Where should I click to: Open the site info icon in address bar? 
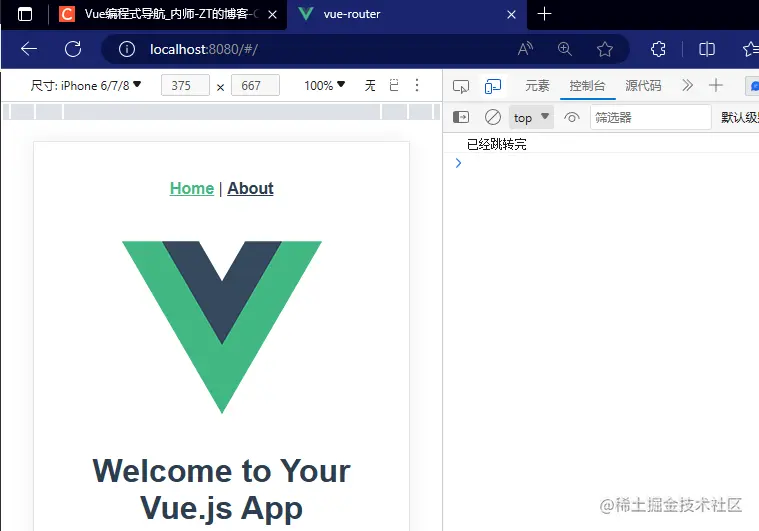click(x=127, y=49)
